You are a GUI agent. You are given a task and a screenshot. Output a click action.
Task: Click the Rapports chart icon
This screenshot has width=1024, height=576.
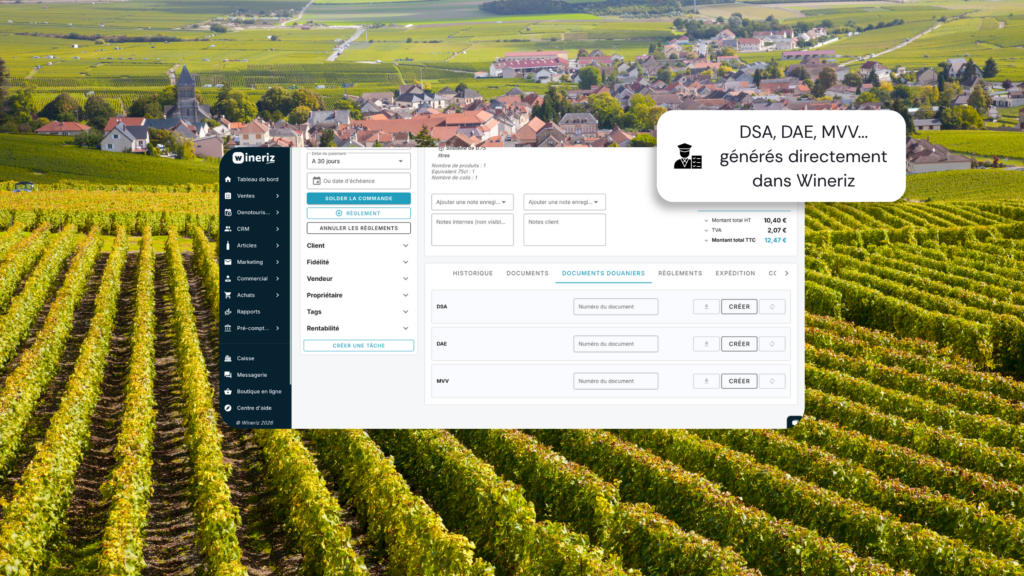tap(228, 312)
